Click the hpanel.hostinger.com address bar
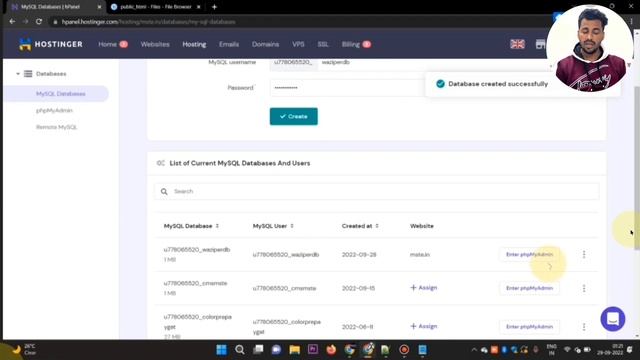640x360 pixels. (x=148, y=22)
